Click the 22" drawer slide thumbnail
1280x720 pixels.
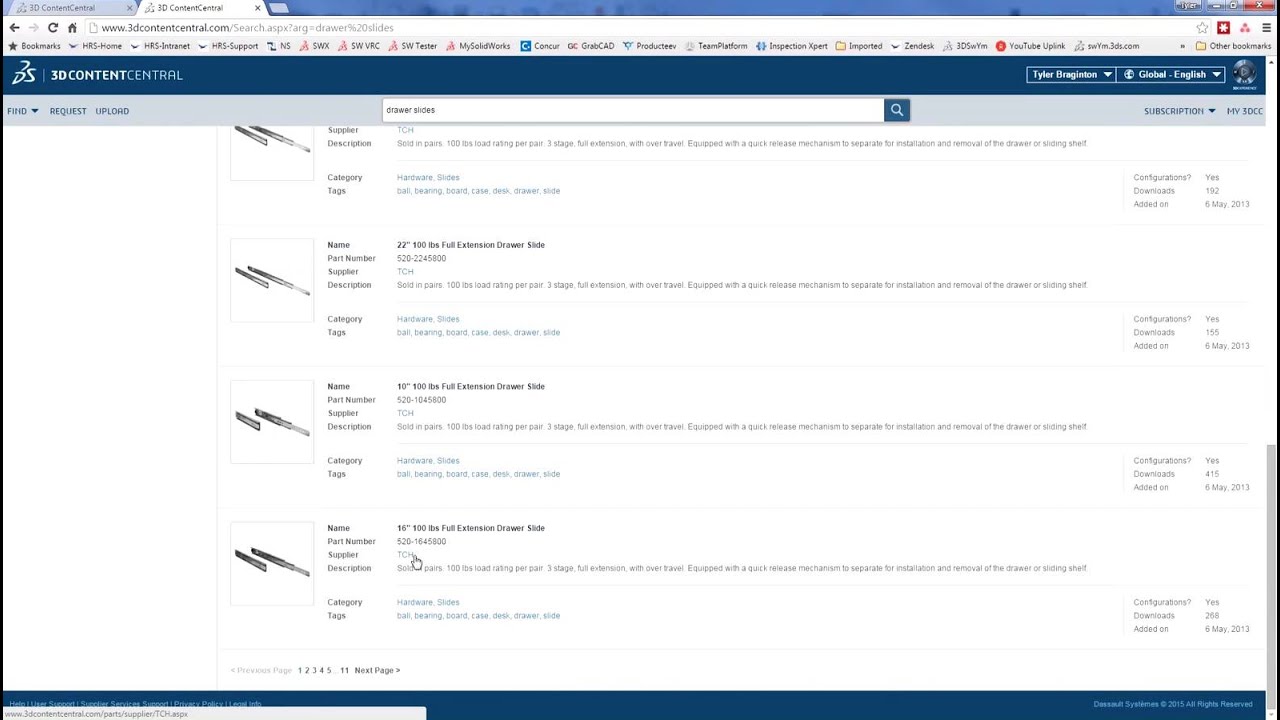(x=272, y=280)
